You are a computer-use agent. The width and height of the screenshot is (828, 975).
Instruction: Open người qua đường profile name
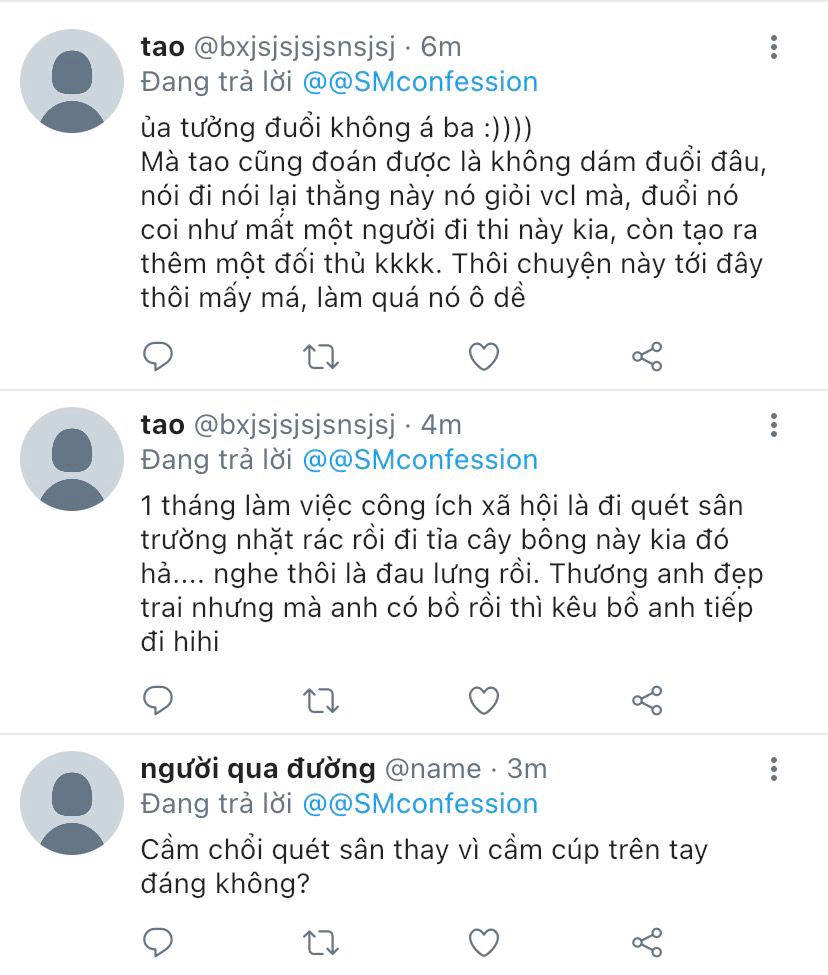tap(258, 770)
